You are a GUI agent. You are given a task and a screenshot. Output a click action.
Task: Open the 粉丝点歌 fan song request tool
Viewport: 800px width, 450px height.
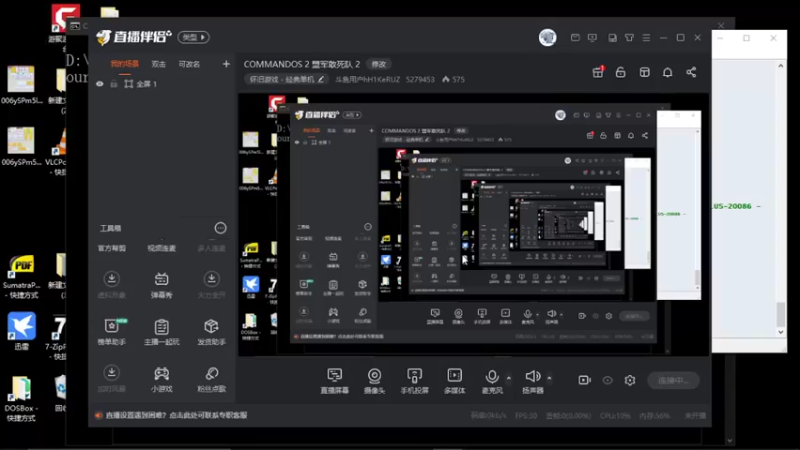pos(211,379)
